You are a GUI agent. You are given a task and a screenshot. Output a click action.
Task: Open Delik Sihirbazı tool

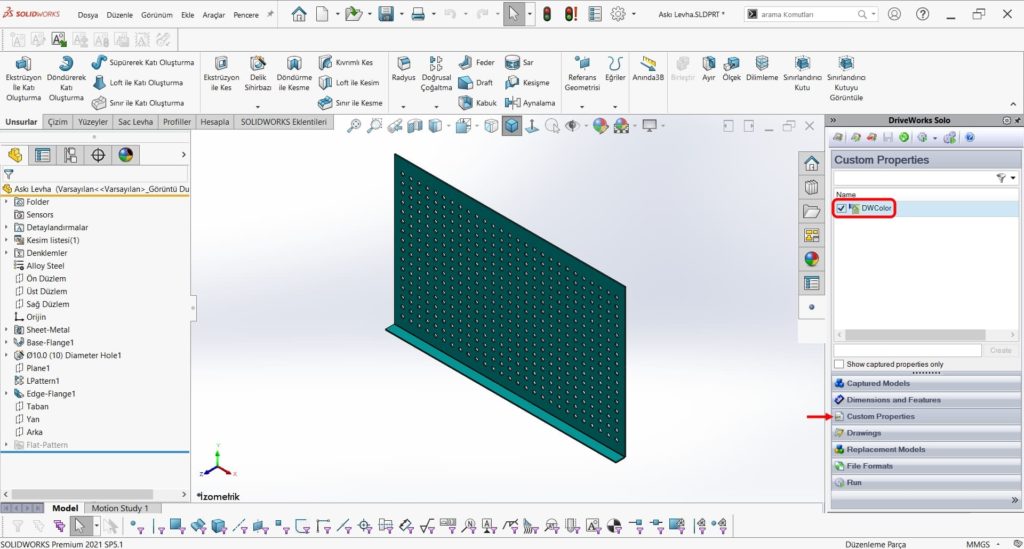point(258,74)
